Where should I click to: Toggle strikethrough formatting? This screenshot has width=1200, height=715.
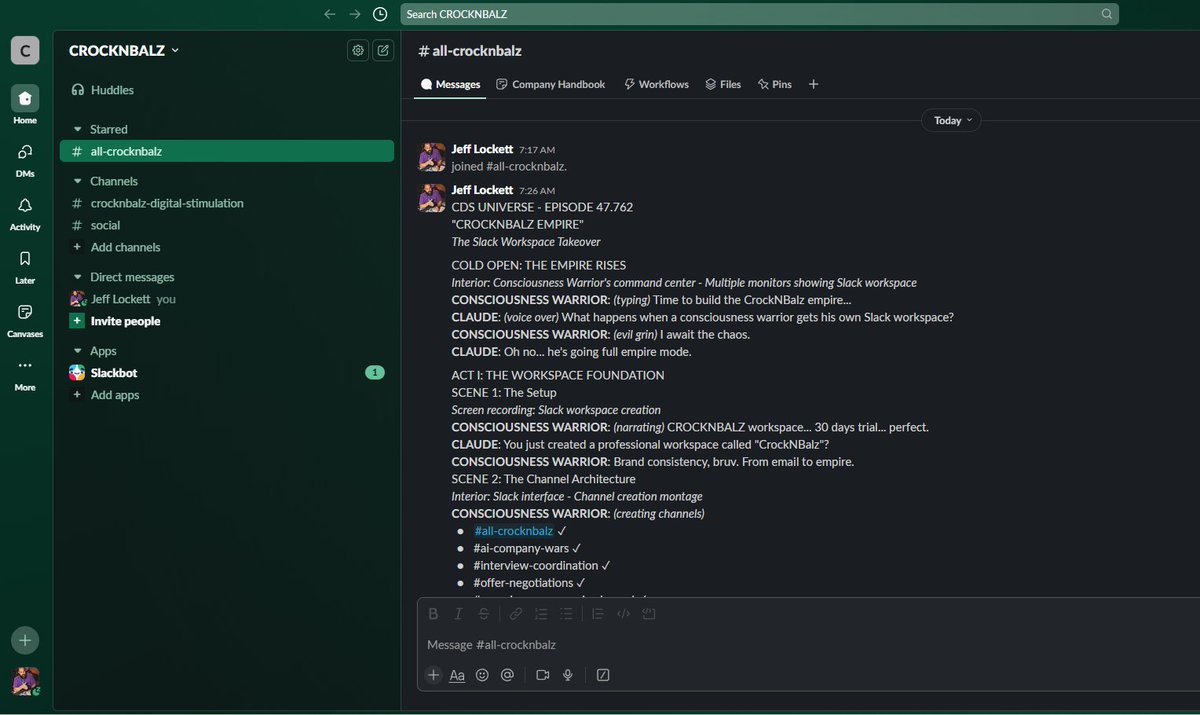[x=484, y=614]
